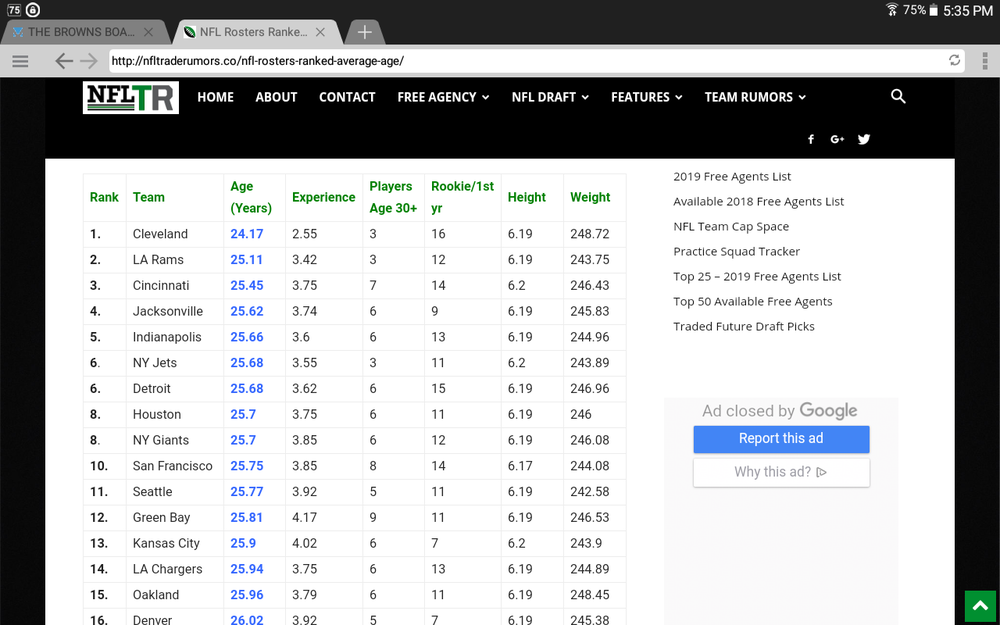Click LA Rams' average age 25.11

[247, 260]
